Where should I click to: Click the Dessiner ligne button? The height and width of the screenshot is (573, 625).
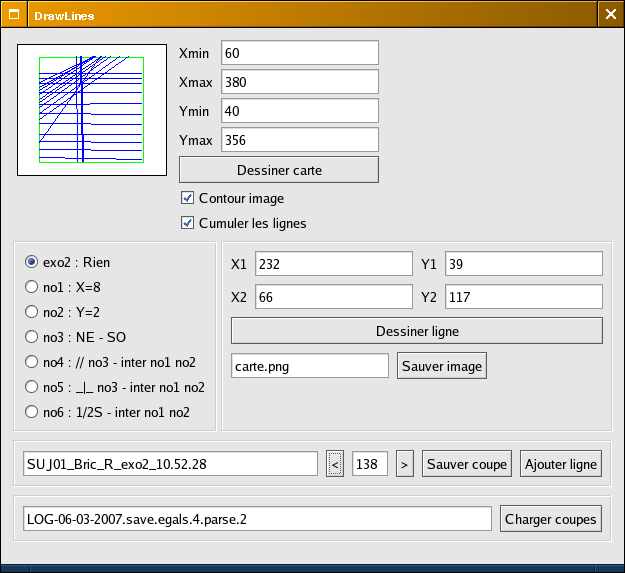(x=416, y=330)
